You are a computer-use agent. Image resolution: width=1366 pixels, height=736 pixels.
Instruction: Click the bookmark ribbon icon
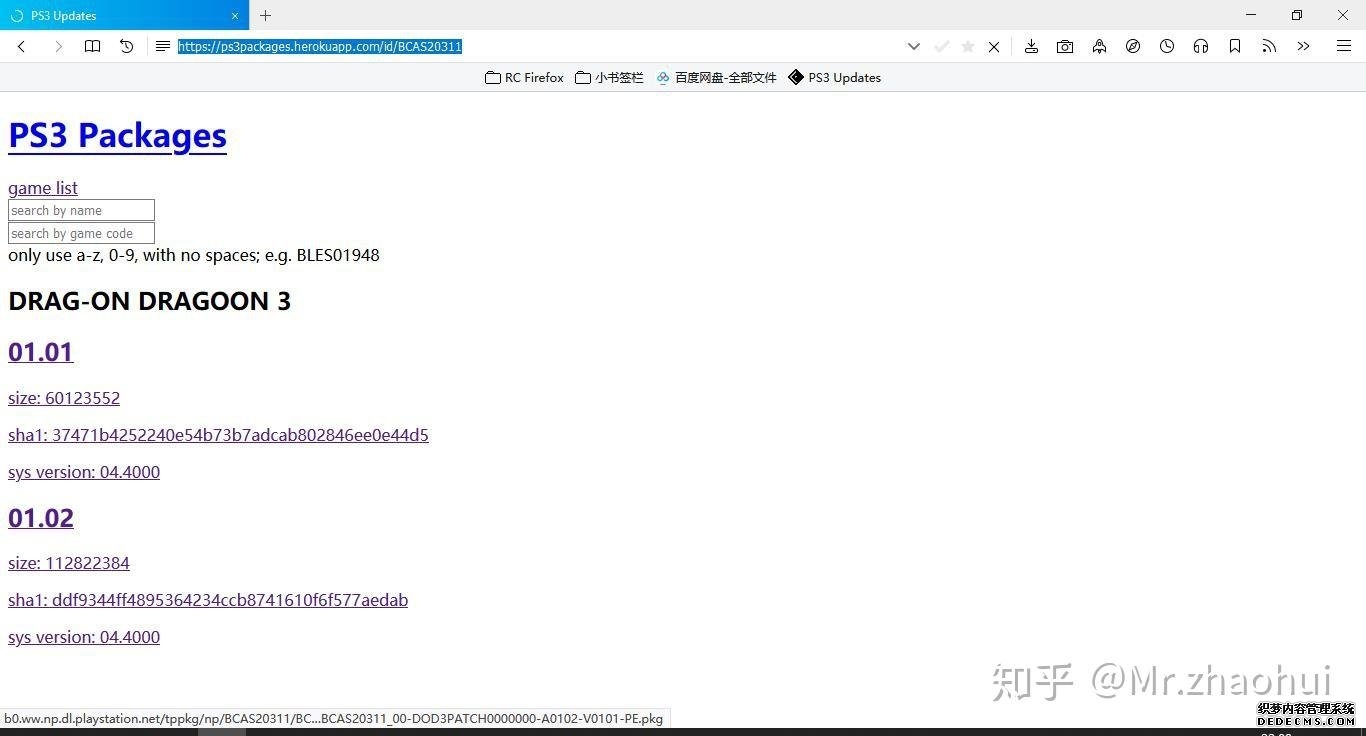[x=1235, y=46]
